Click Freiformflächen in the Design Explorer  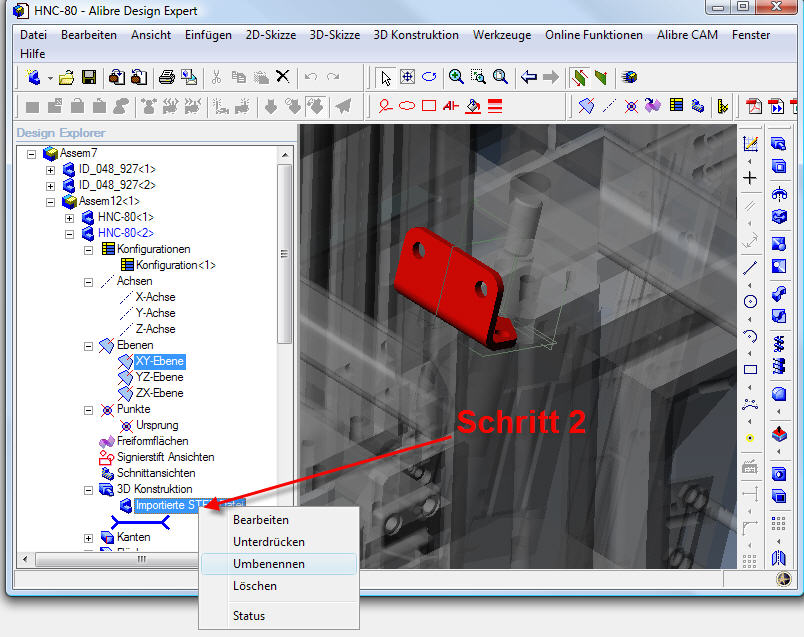pos(152,441)
